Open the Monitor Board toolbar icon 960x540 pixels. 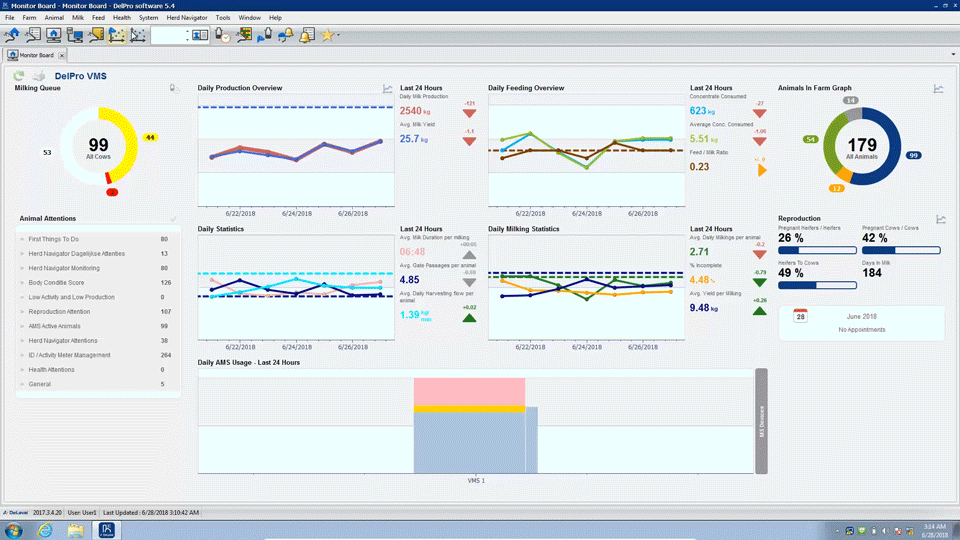54,35
